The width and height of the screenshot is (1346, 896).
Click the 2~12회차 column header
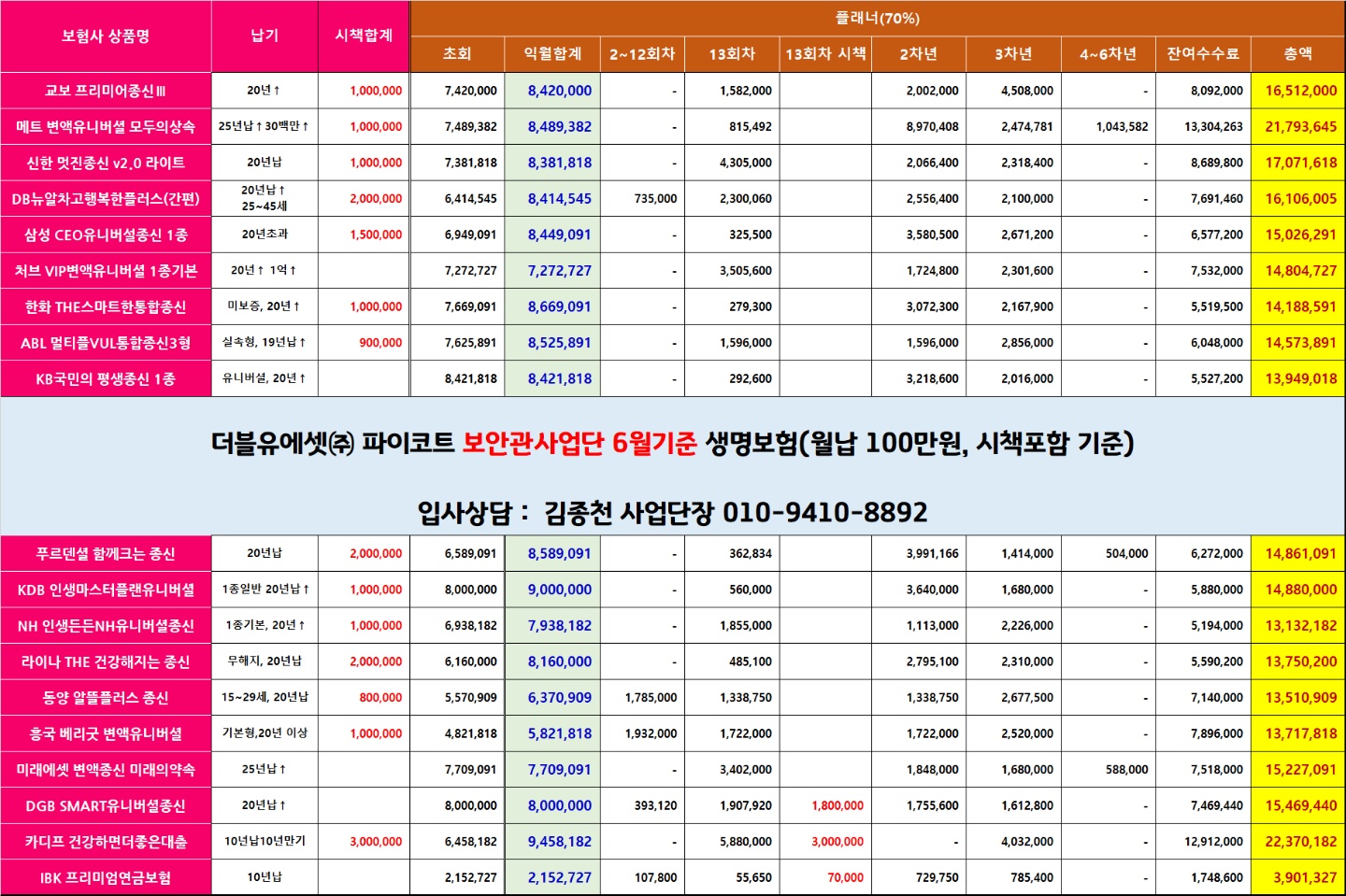pos(642,54)
